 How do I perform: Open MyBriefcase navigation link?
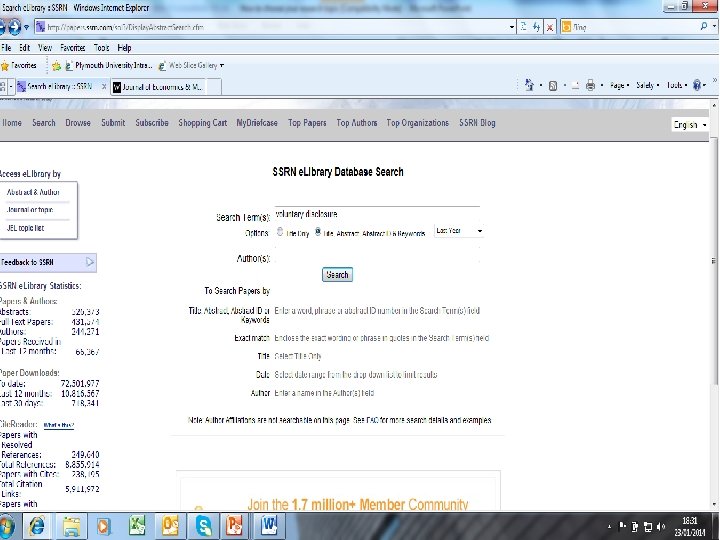tap(257, 123)
